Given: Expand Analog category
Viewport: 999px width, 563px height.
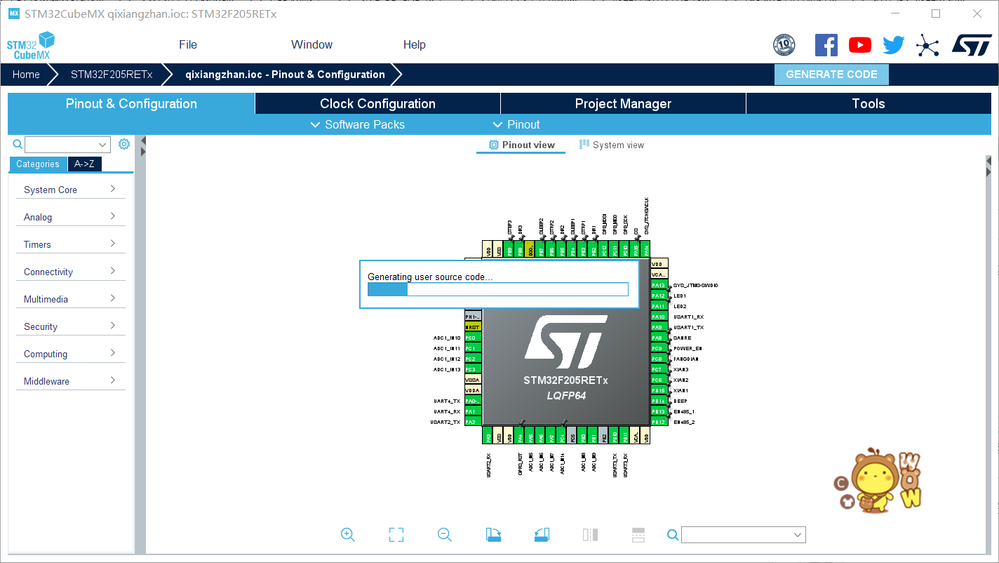Looking at the screenshot, I should [70, 217].
